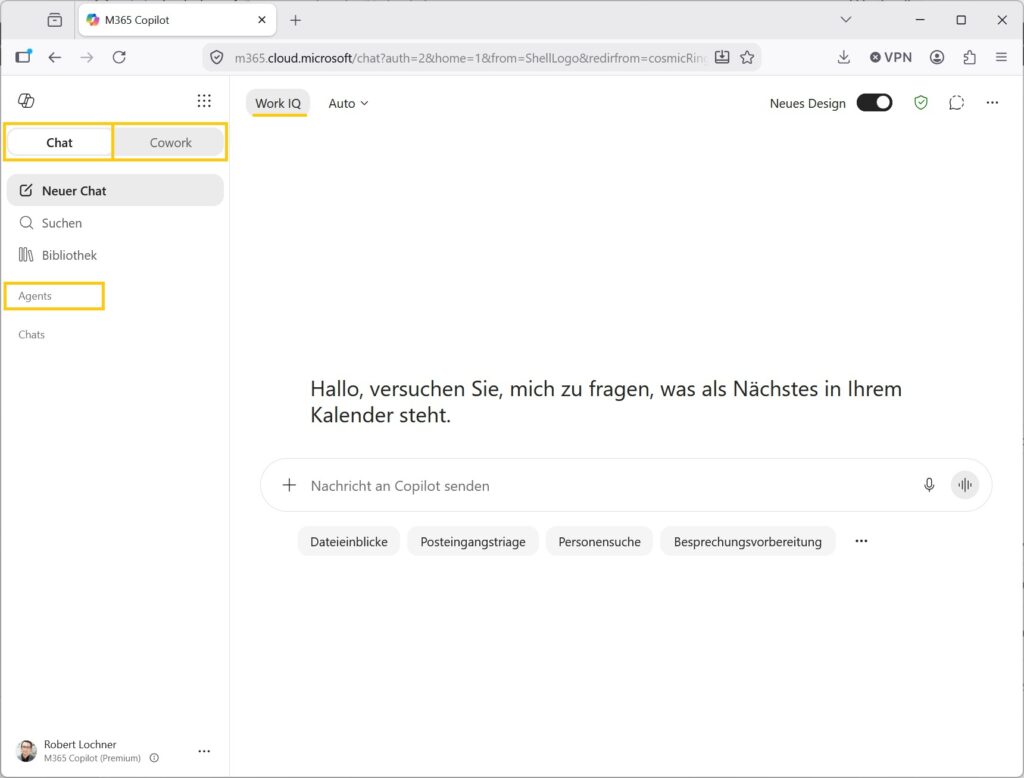Switch to the Chat tab
Image resolution: width=1024 pixels, height=778 pixels.
(x=59, y=142)
